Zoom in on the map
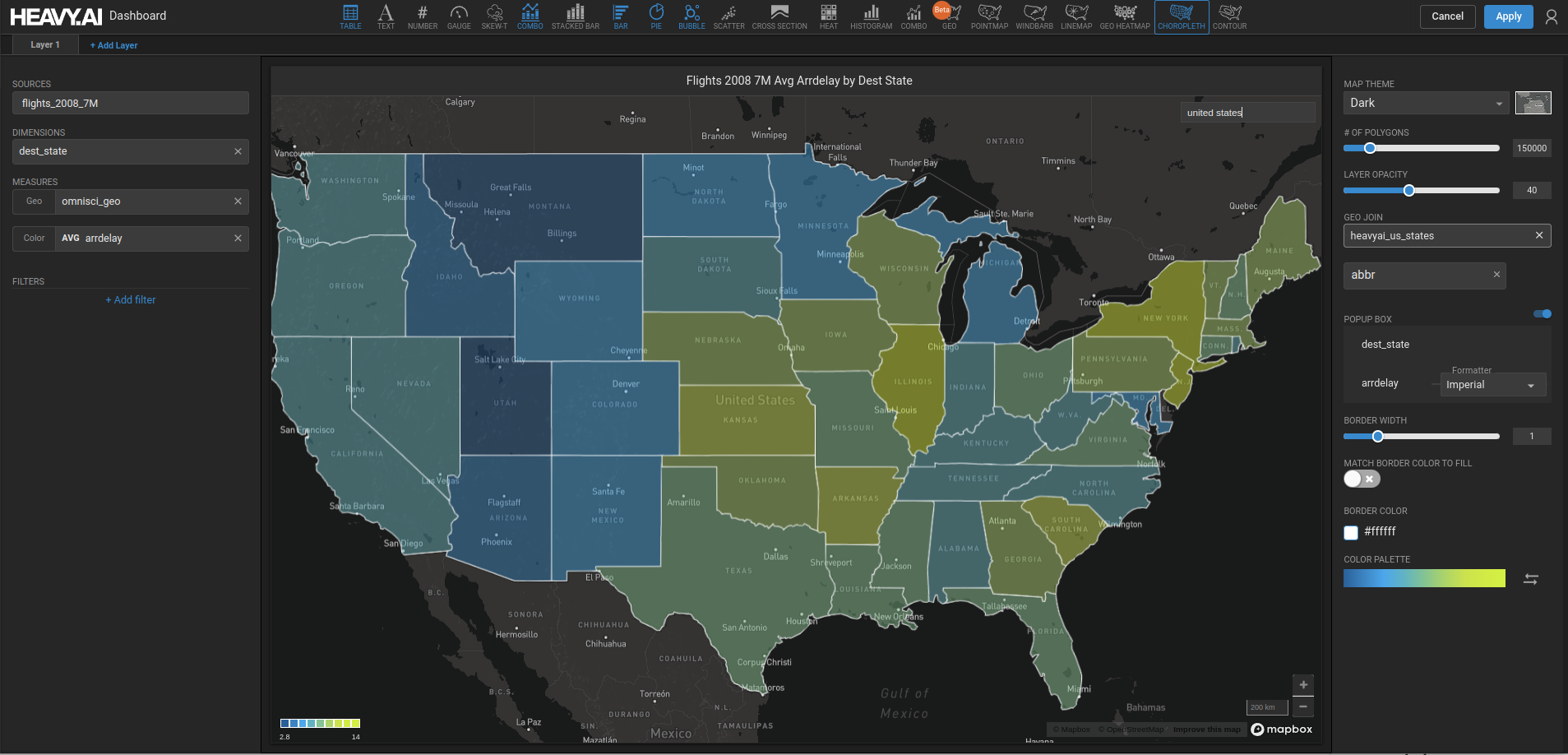The image size is (1568, 755). [1303, 685]
